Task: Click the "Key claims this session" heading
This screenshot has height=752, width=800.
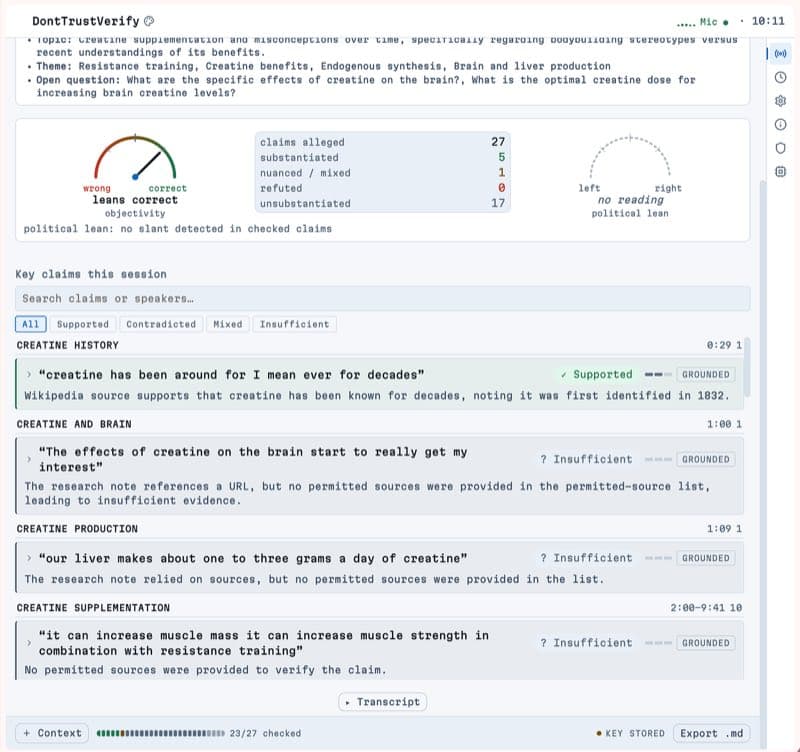Action: tap(91, 274)
